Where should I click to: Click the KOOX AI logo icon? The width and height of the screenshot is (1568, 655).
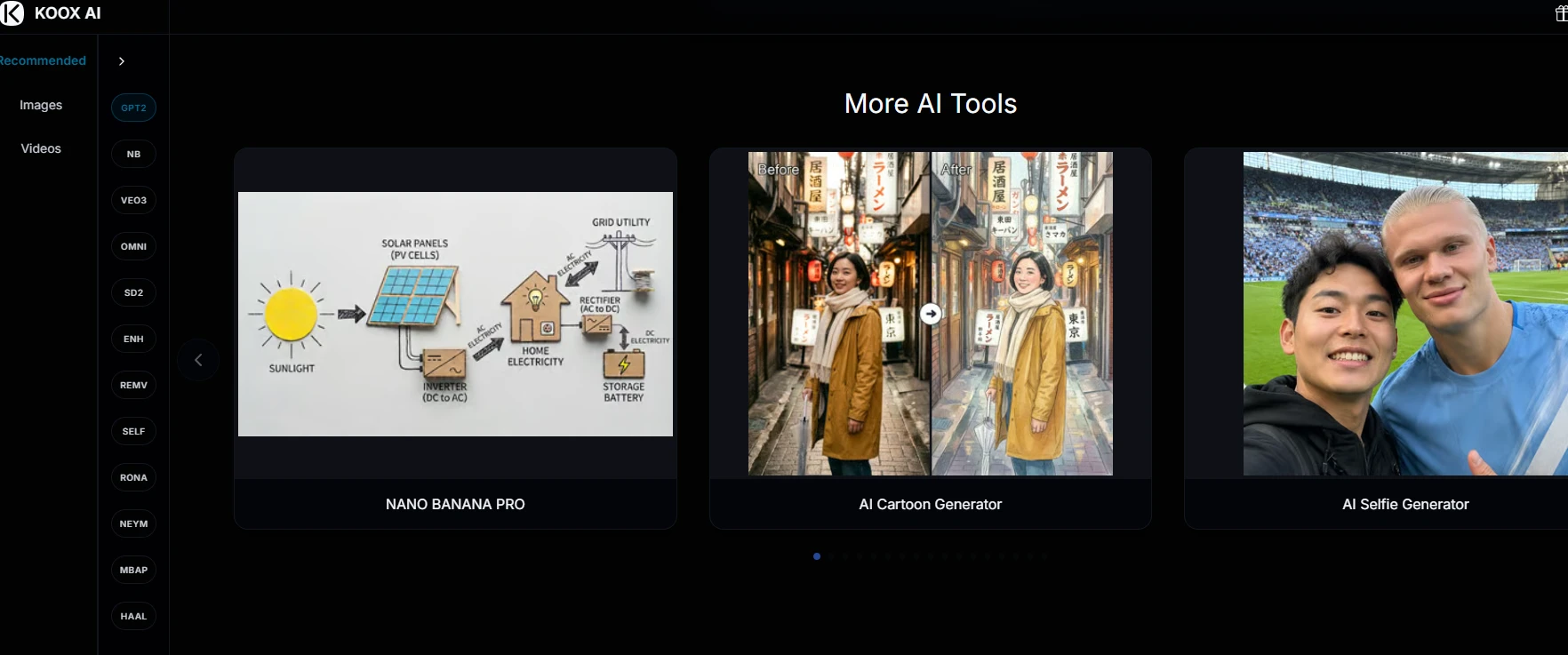(x=12, y=13)
